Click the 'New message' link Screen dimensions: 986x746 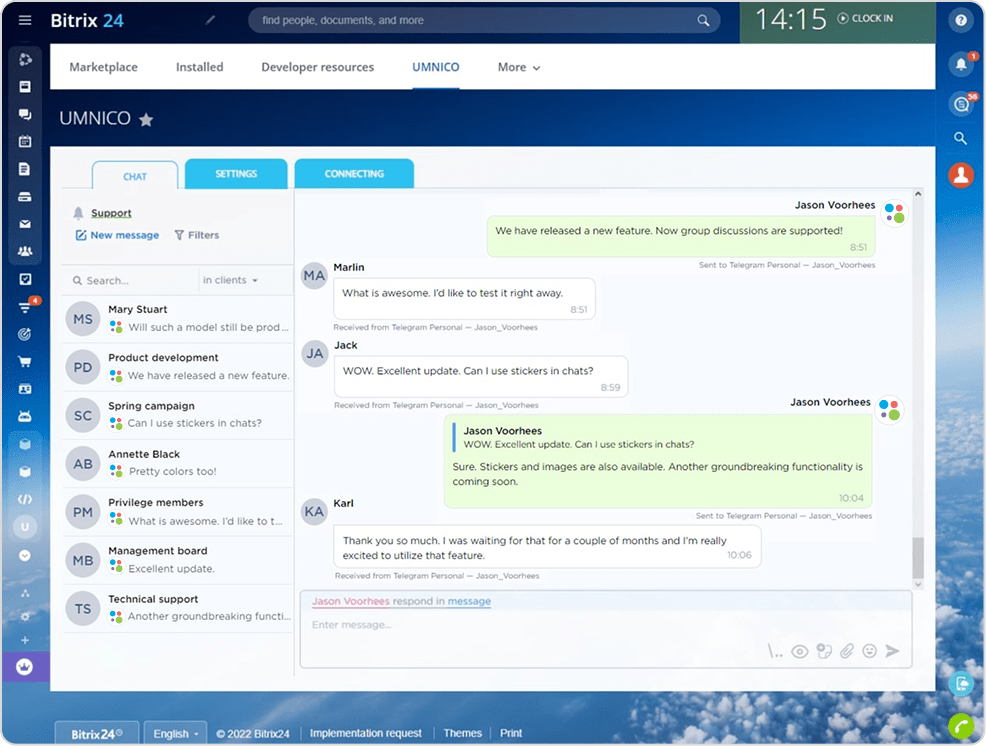tap(117, 234)
